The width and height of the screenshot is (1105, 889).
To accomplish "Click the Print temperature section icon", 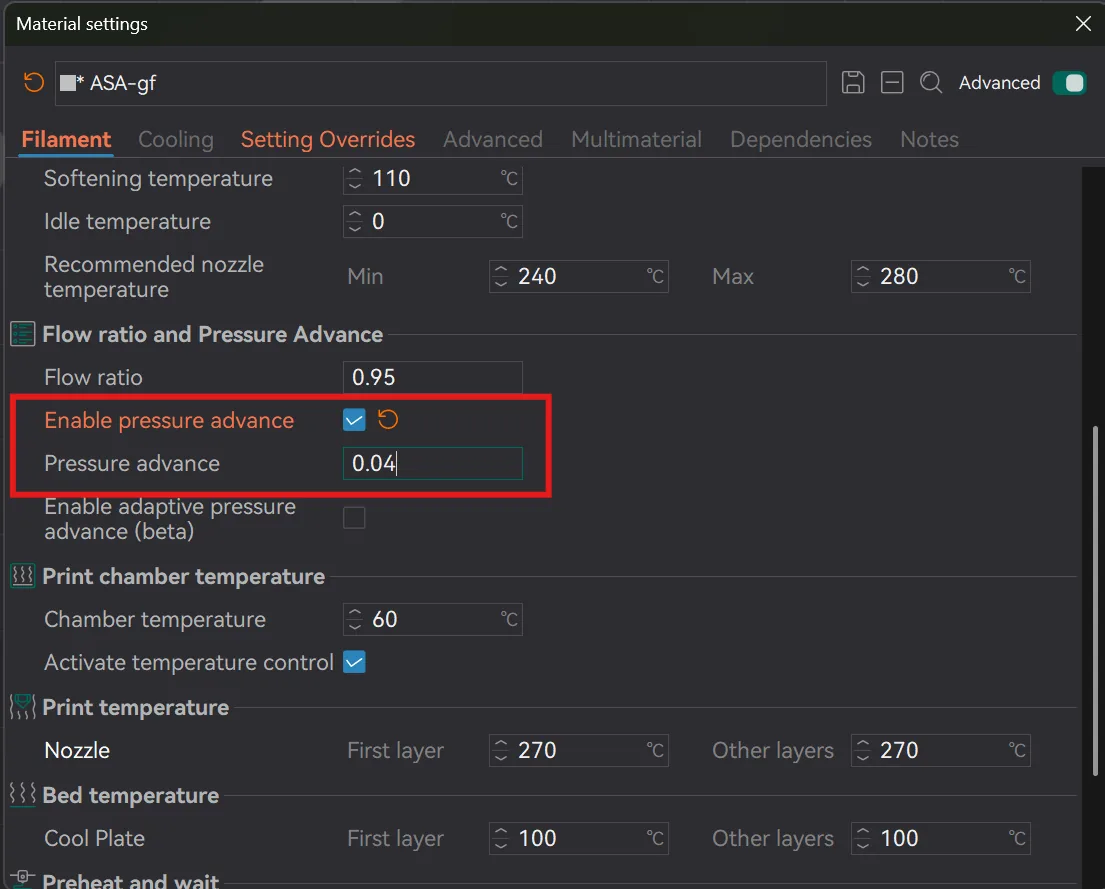I will coord(23,707).
